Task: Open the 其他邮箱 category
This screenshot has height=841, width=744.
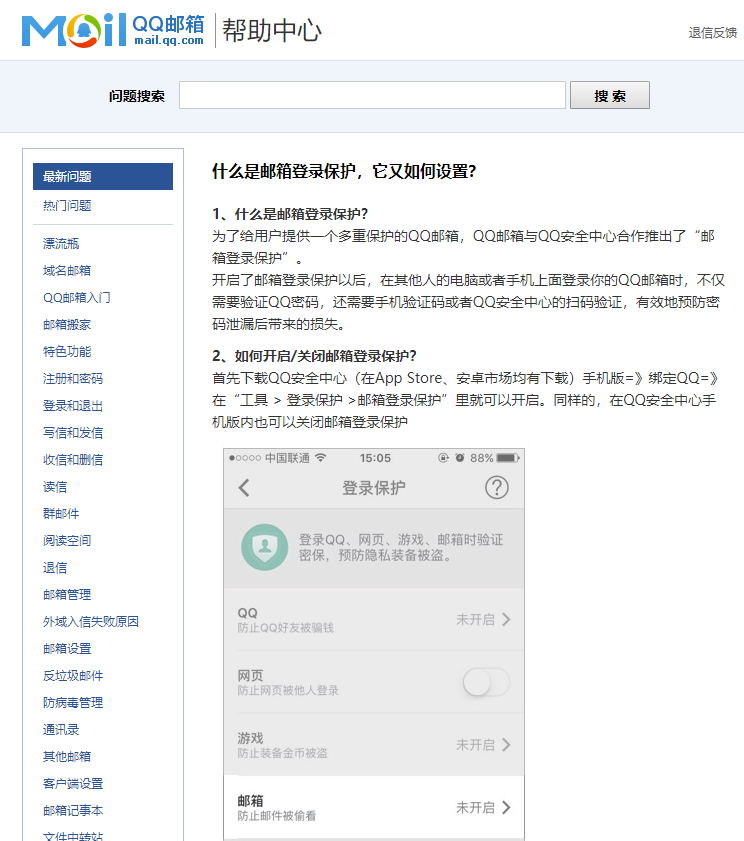Action: (x=67, y=756)
